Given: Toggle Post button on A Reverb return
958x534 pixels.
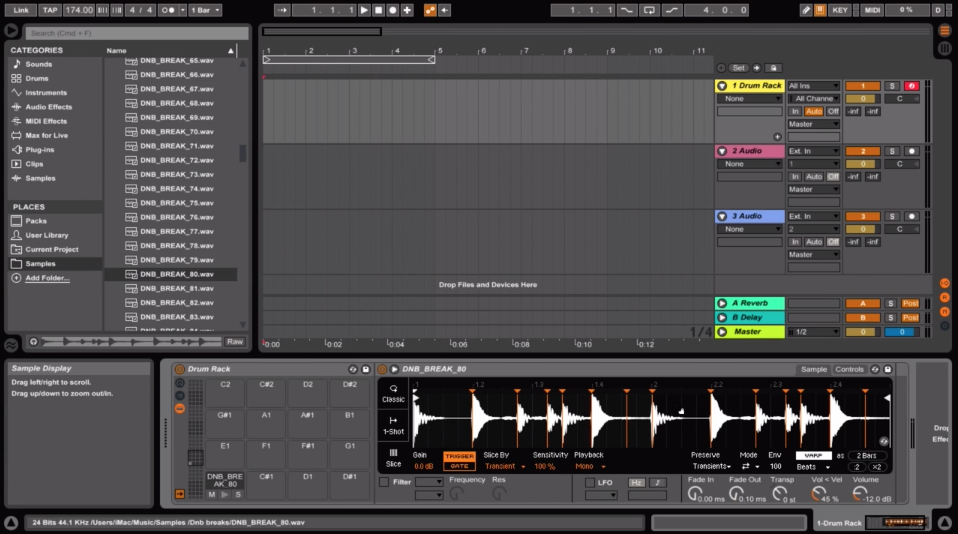Looking at the screenshot, I should tap(910, 303).
